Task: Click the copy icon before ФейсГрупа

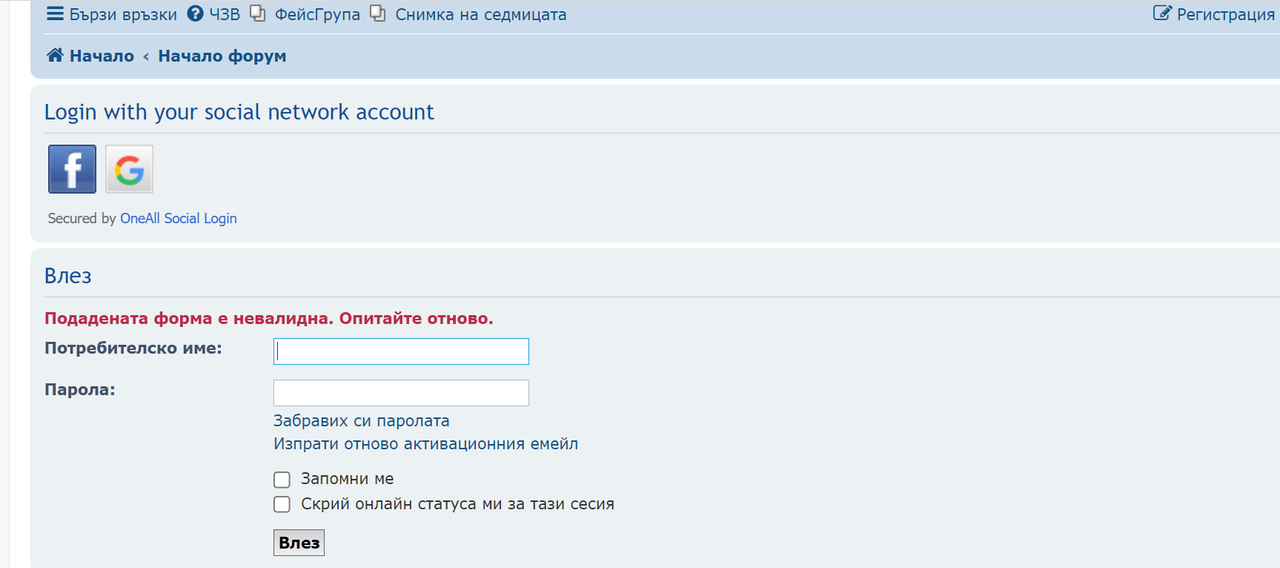Action: pyautogui.click(x=257, y=14)
